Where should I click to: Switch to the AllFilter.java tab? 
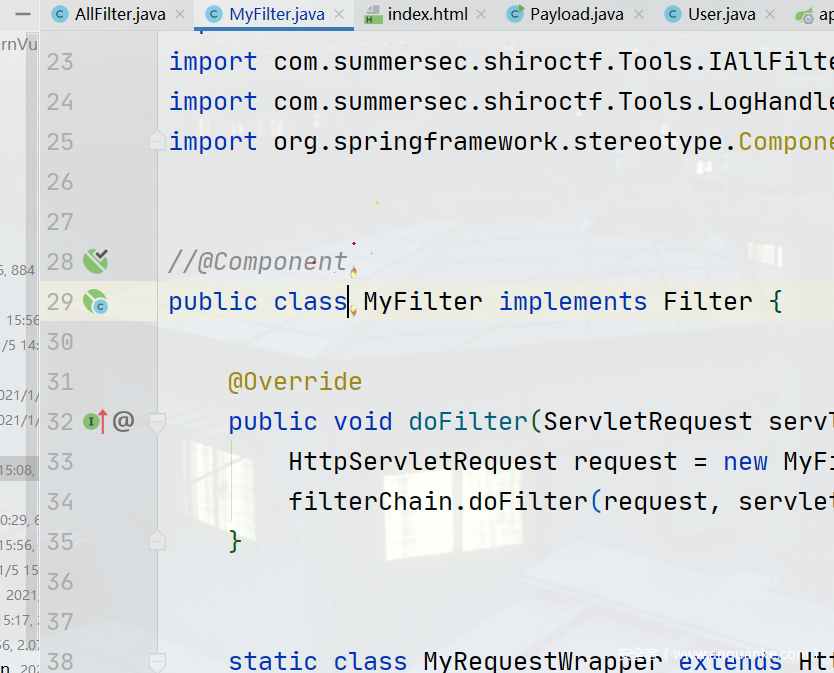click(x=120, y=14)
